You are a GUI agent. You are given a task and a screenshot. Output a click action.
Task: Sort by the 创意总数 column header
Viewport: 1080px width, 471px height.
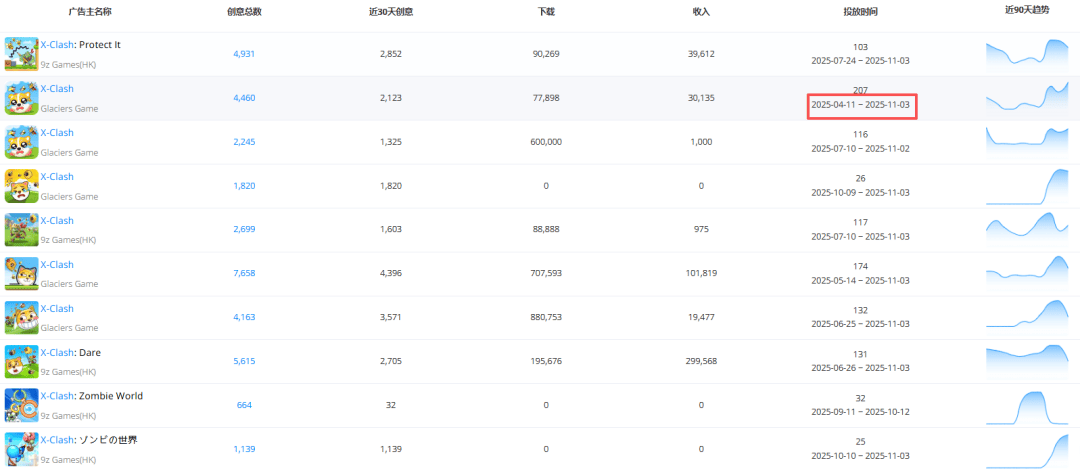click(x=244, y=12)
